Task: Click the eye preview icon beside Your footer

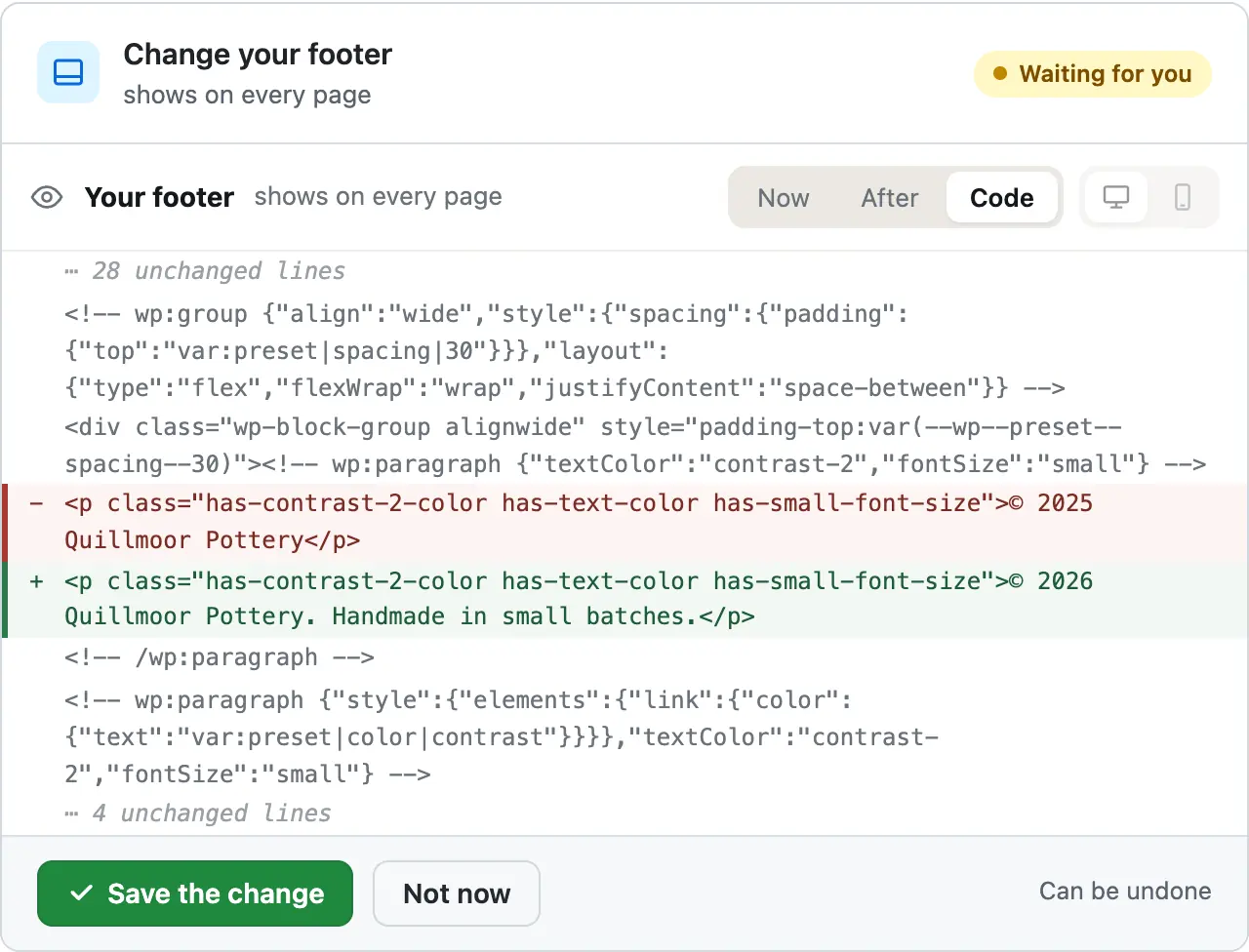Action: [47, 197]
